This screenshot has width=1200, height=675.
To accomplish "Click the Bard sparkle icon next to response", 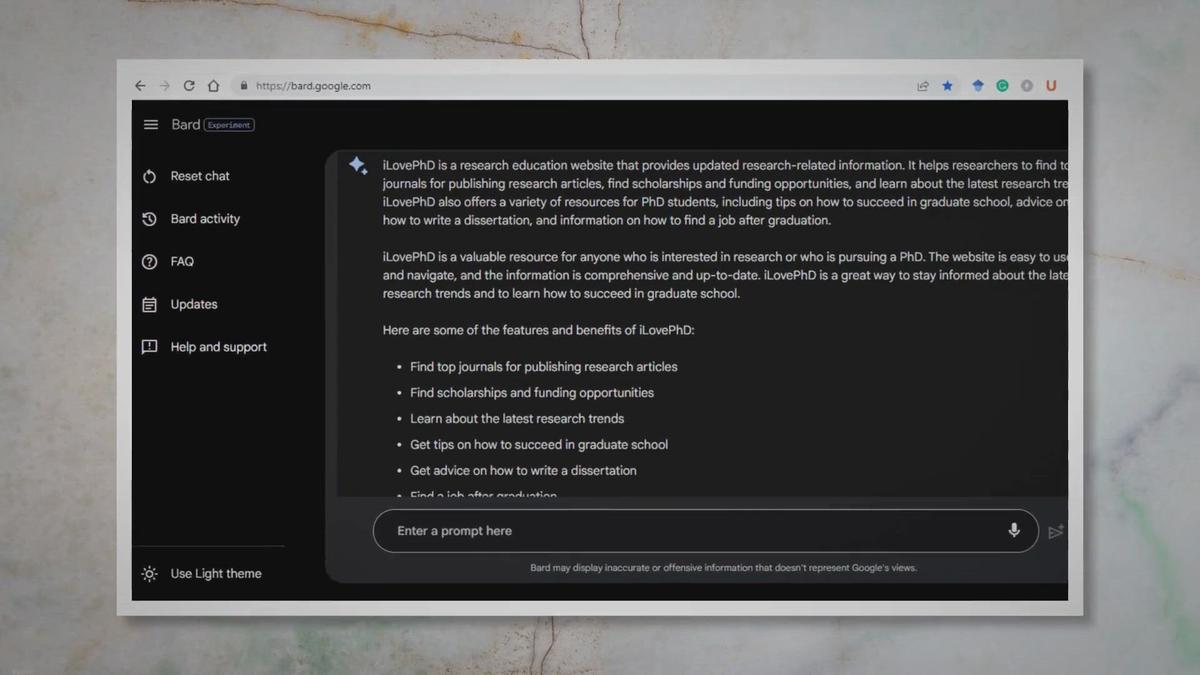I will point(358,166).
